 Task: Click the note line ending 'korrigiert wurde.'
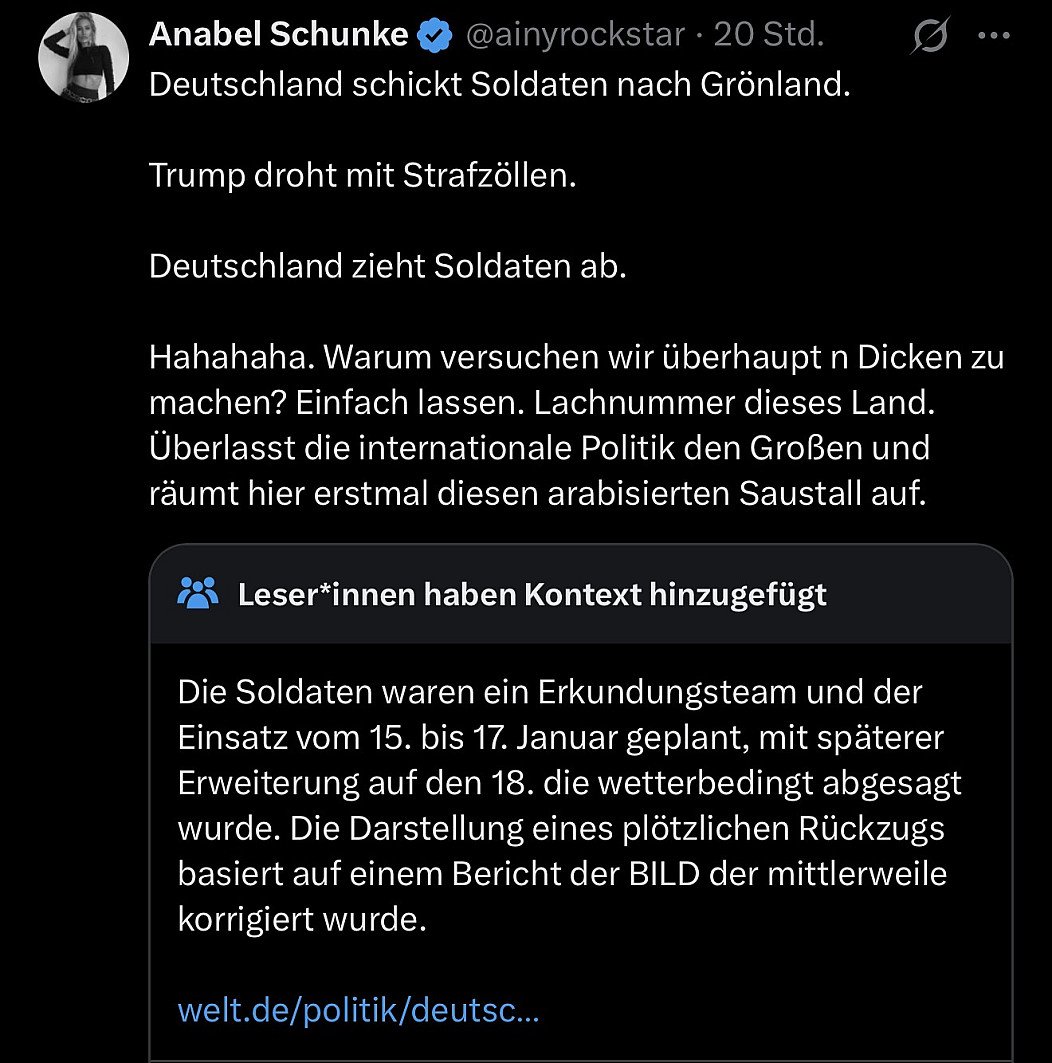(x=302, y=919)
